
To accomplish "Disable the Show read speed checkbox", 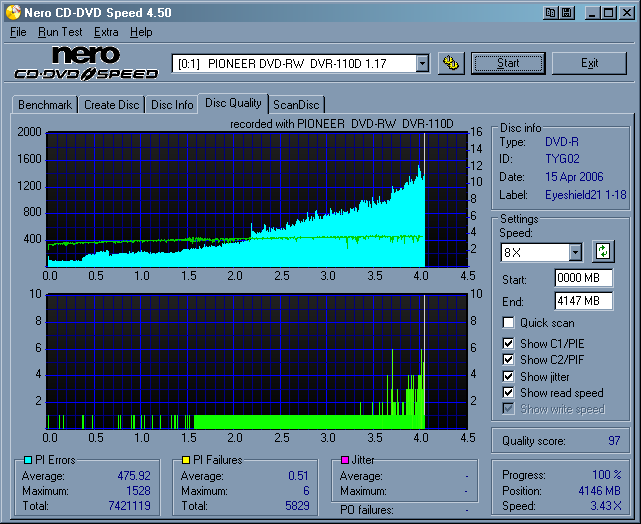I will click(508, 392).
